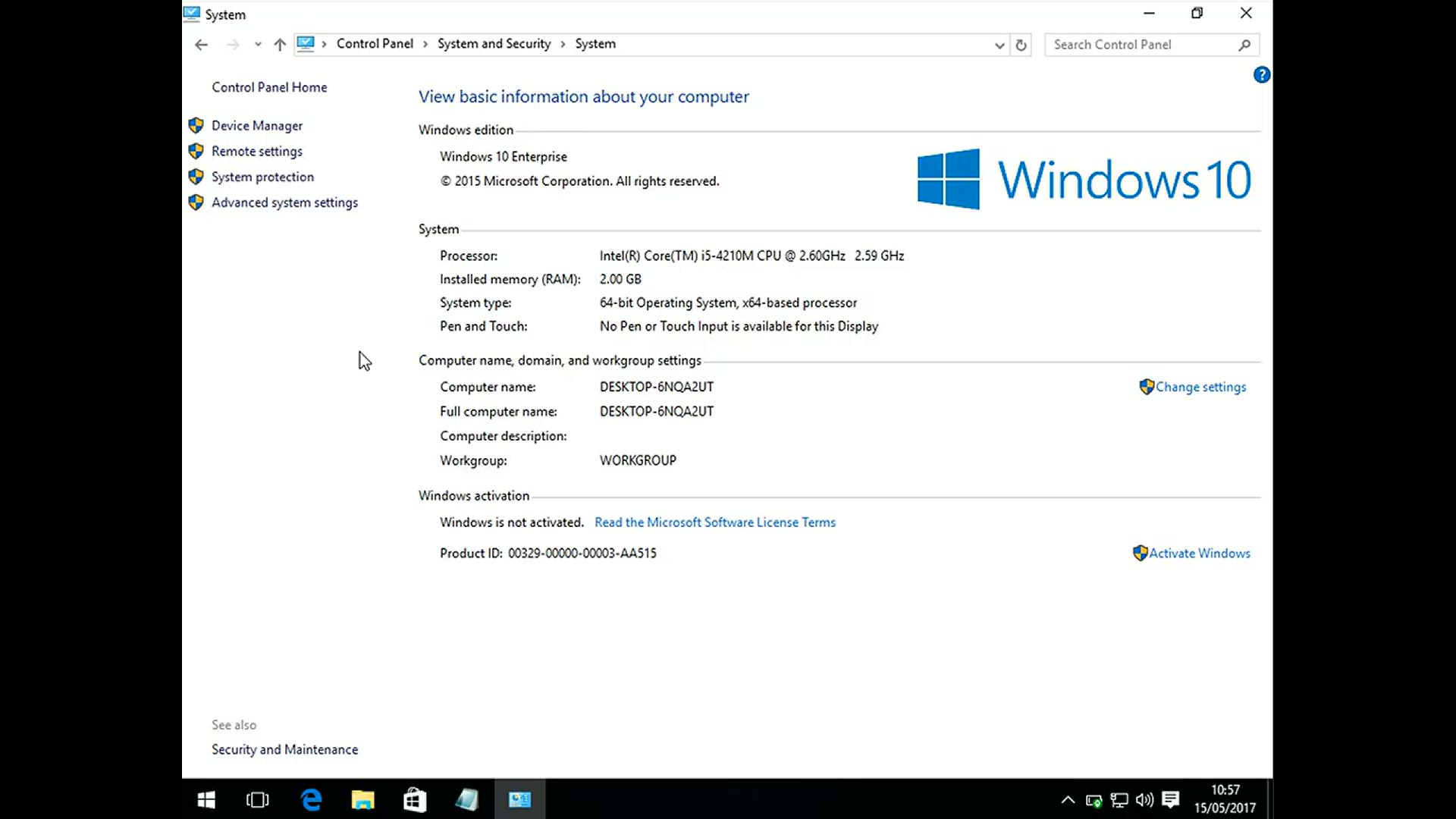Screen dimensions: 1456x819
Task: Open the recent locations dropdown arrow
Action: tap(258, 45)
